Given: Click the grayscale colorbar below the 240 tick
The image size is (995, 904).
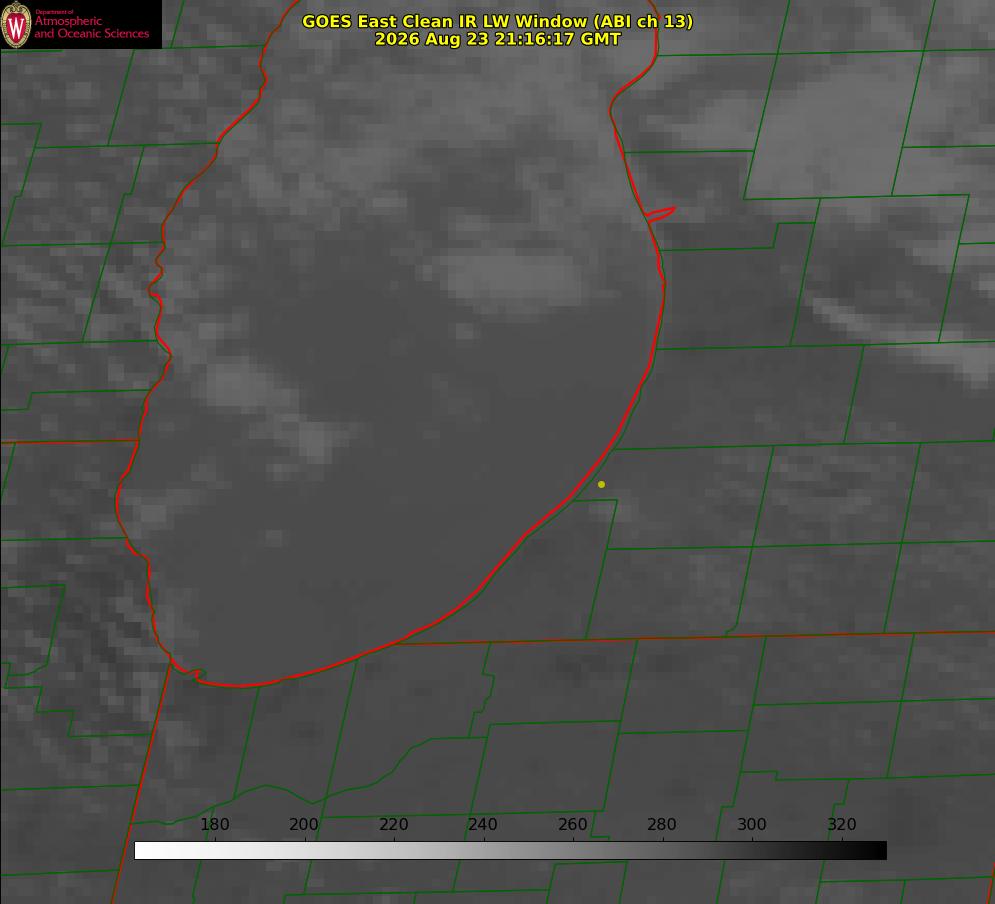Looking at the screenshot, I should [x=484, y=851].
